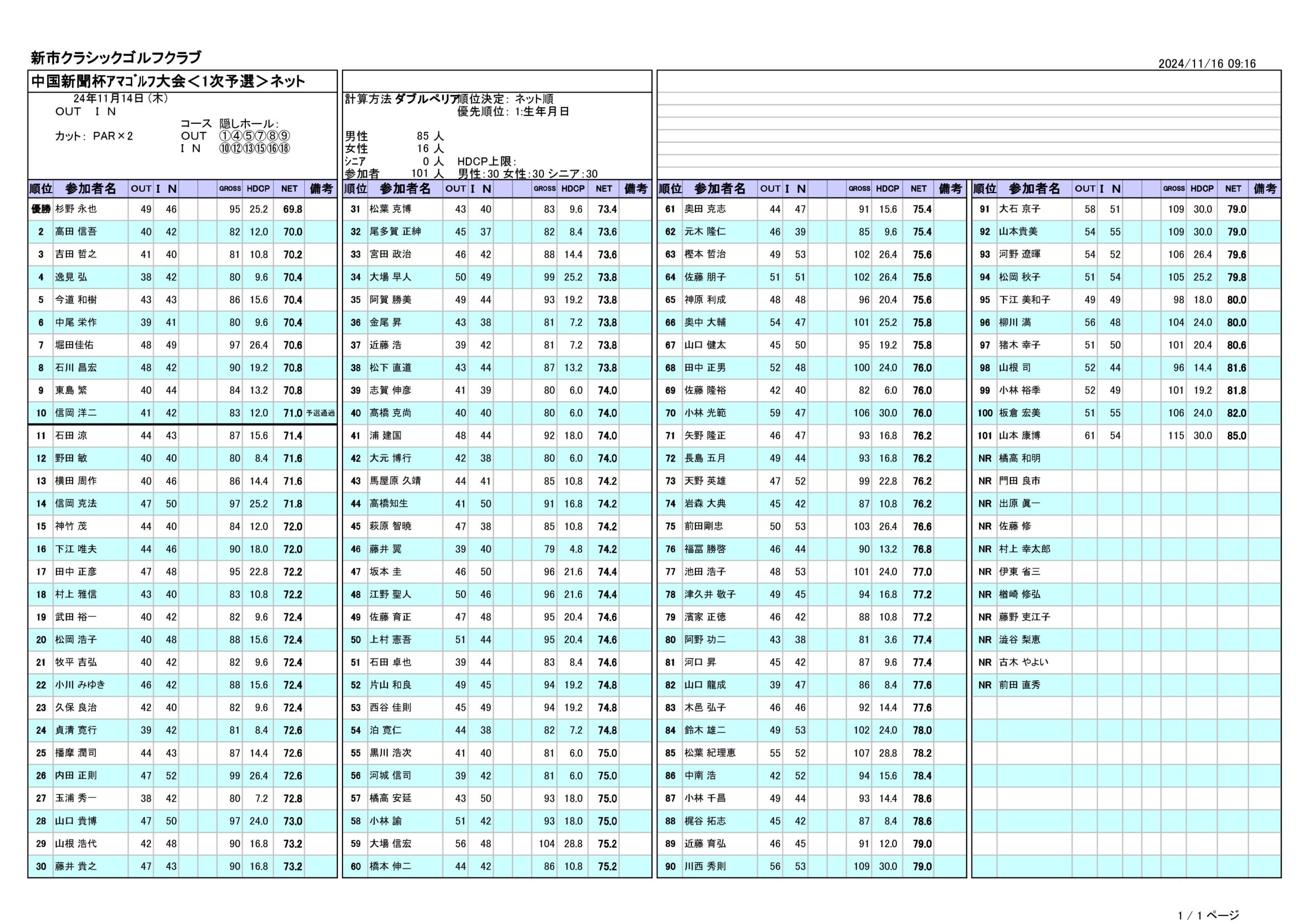This screenshot has width=1309, height=924.
Task: Click the name 大石 京子 at rank 91
Action: coord(1020,209)
